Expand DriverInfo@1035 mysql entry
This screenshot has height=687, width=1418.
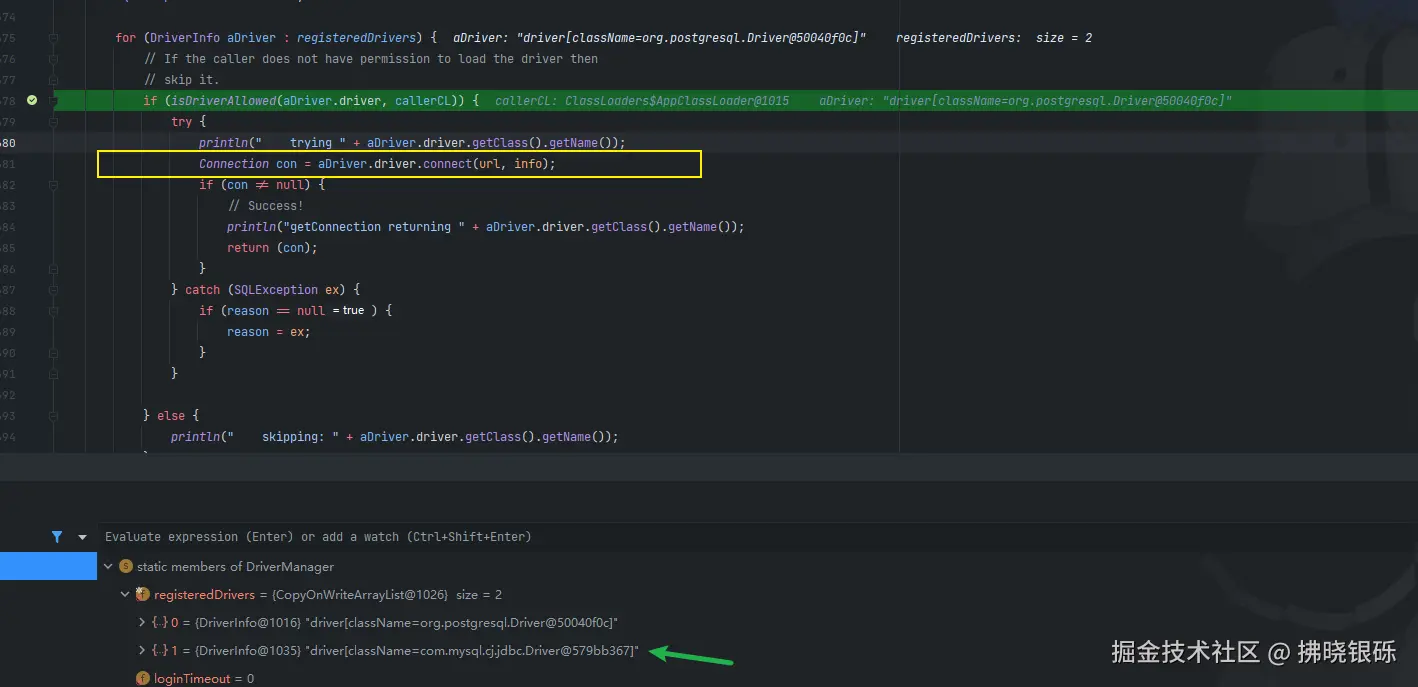click(x=142, y=650)
